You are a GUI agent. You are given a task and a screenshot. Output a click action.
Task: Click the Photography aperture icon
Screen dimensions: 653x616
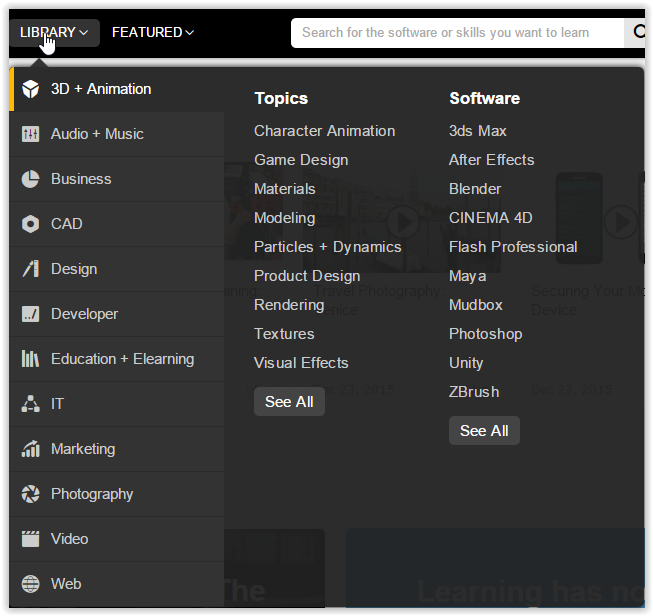(x=30, y=494)
